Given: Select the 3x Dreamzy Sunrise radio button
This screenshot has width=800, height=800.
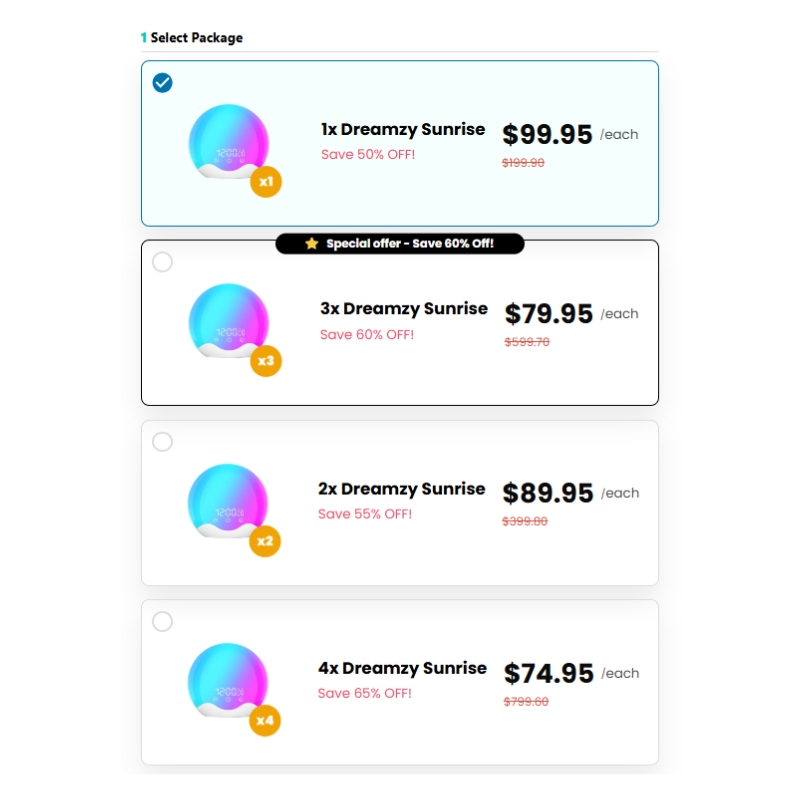Looking at the screenshot, I should coord(162,262).
